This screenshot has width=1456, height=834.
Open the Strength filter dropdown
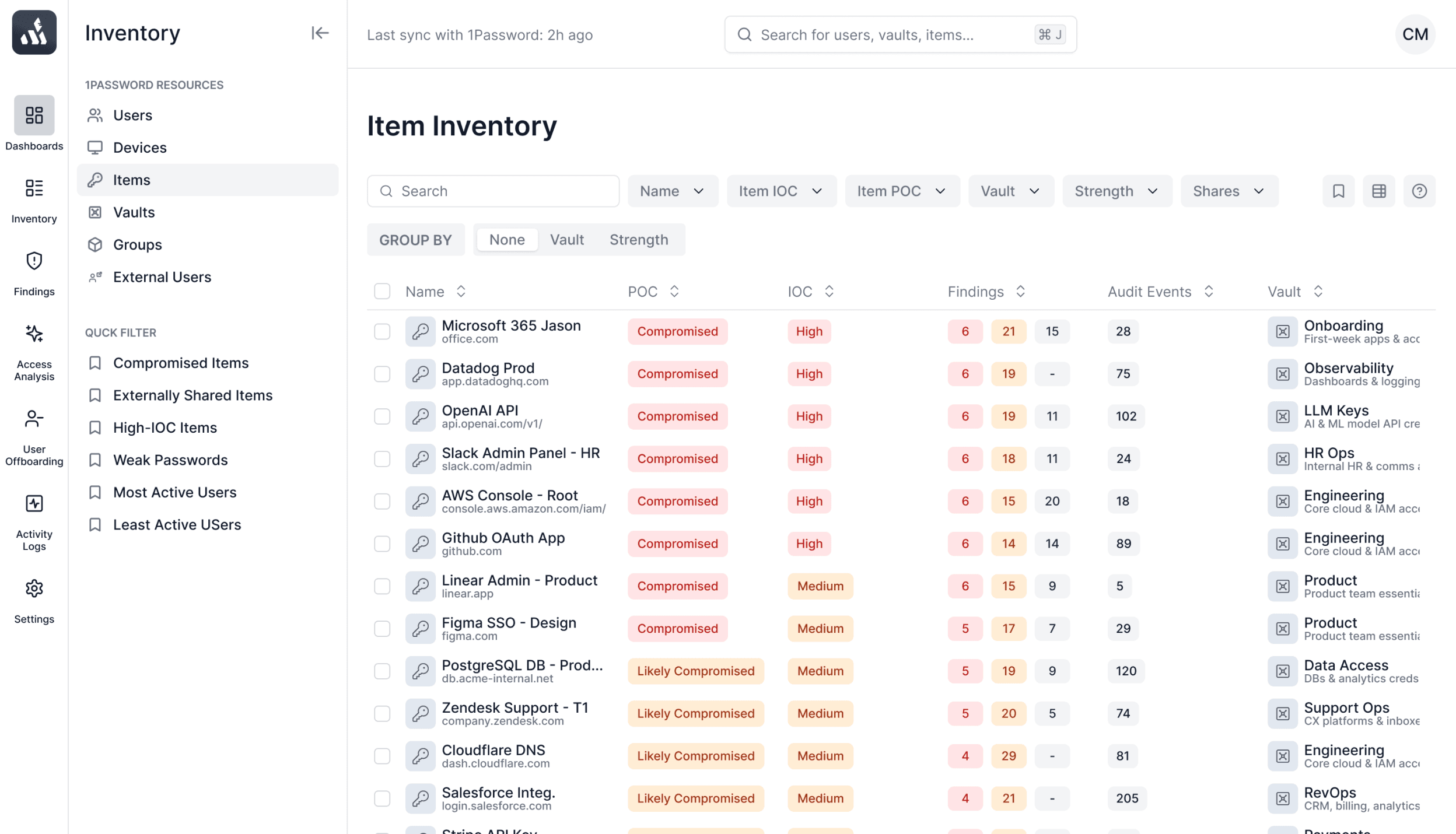1116,191
